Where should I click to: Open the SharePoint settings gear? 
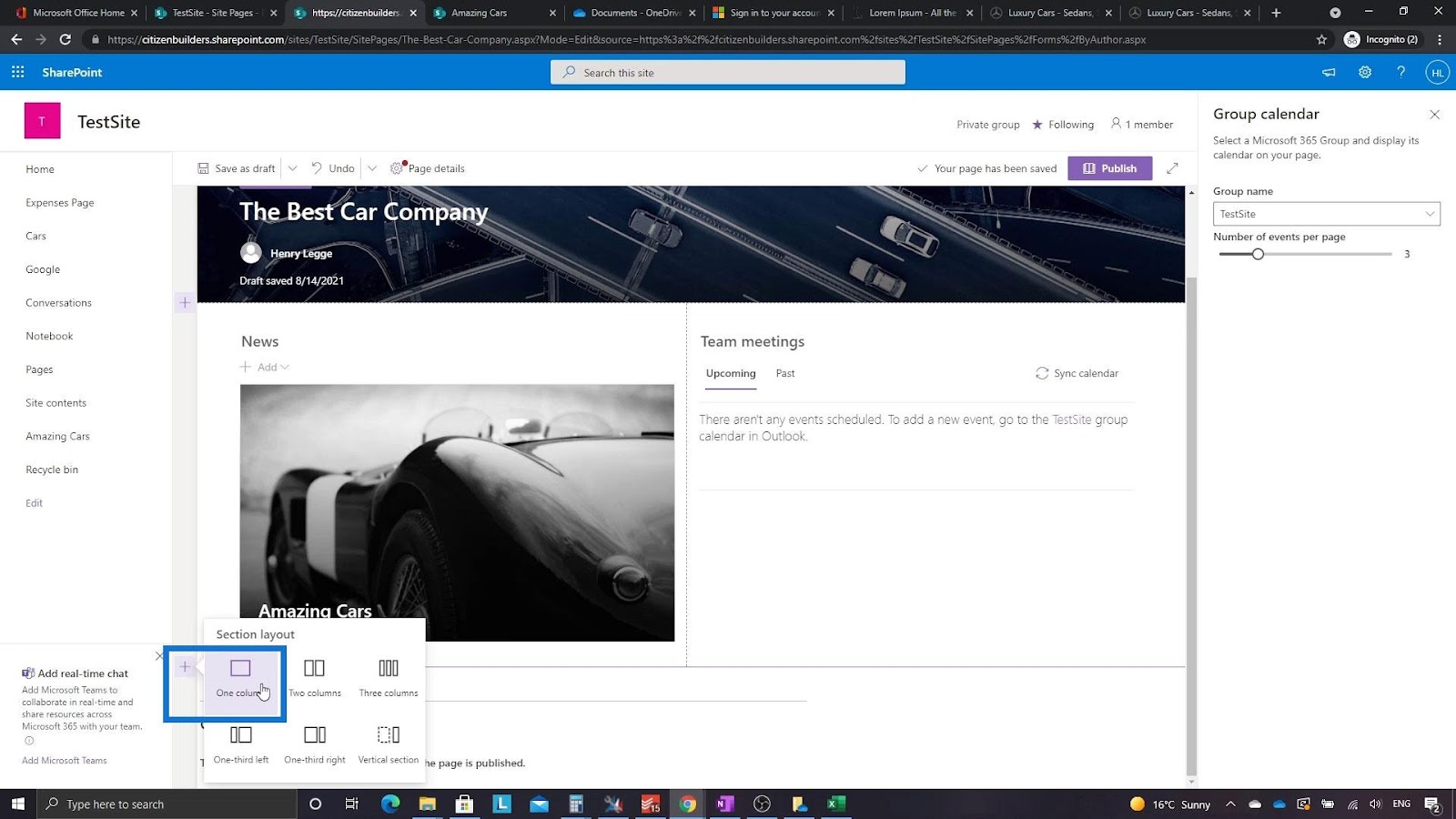click(x=1365, y=72)
